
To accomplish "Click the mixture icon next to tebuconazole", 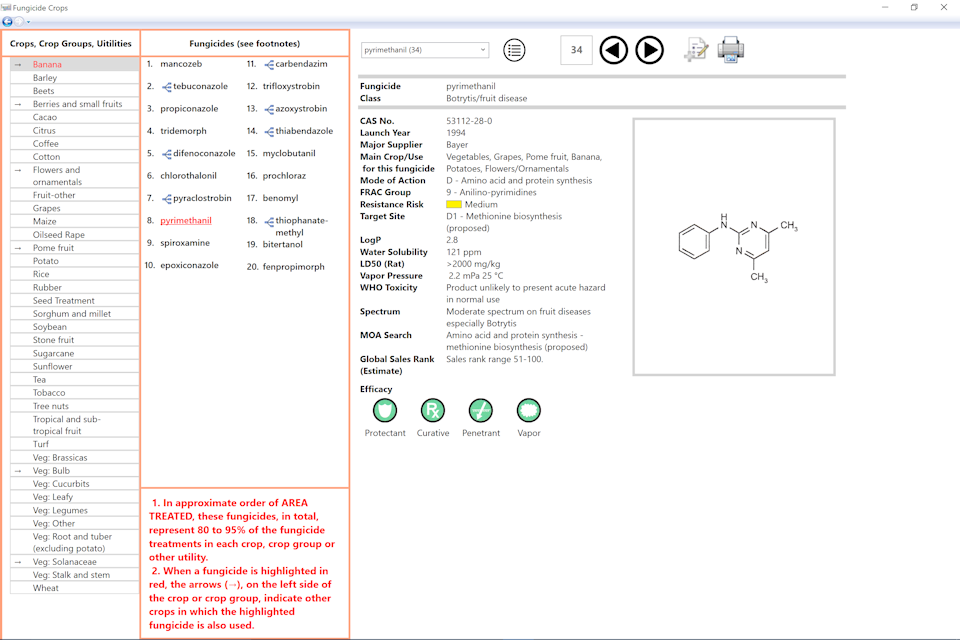I will click(x=166, y=87).
